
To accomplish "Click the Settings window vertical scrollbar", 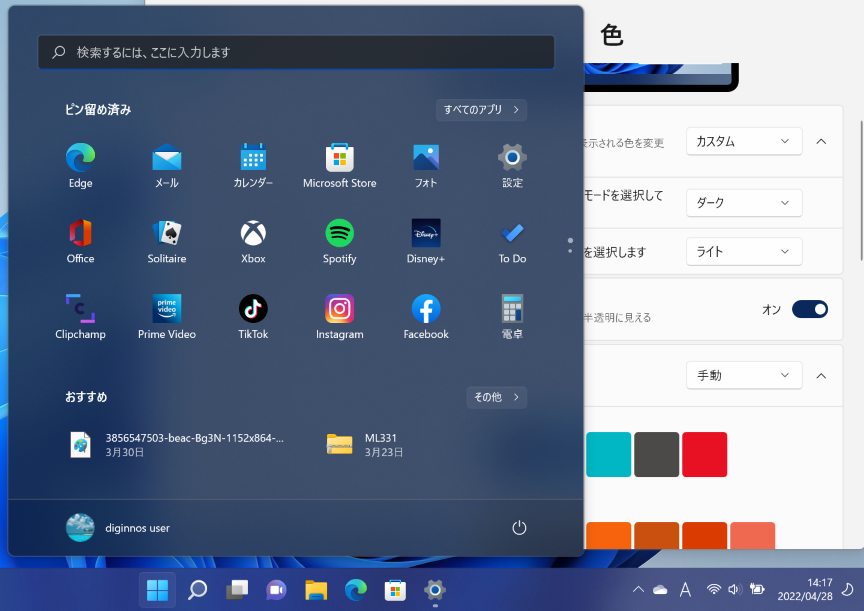I will pos(861,190).
